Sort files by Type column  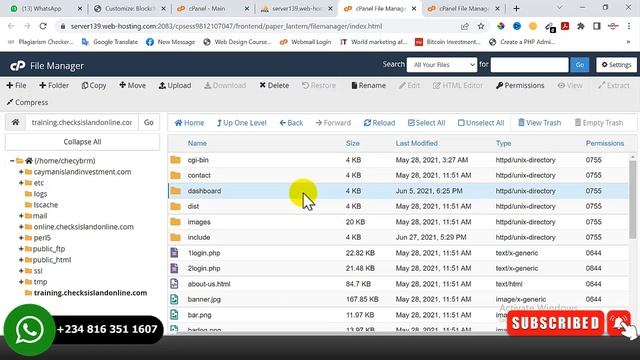[x=503, y=143]
